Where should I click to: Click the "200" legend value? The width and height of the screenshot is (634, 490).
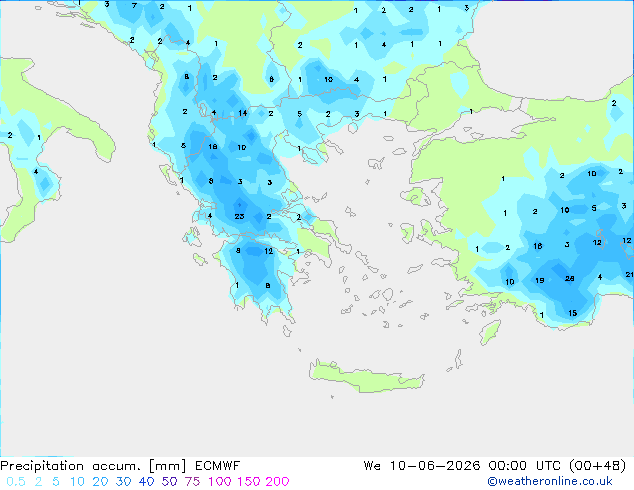click(x=277, y=482)
